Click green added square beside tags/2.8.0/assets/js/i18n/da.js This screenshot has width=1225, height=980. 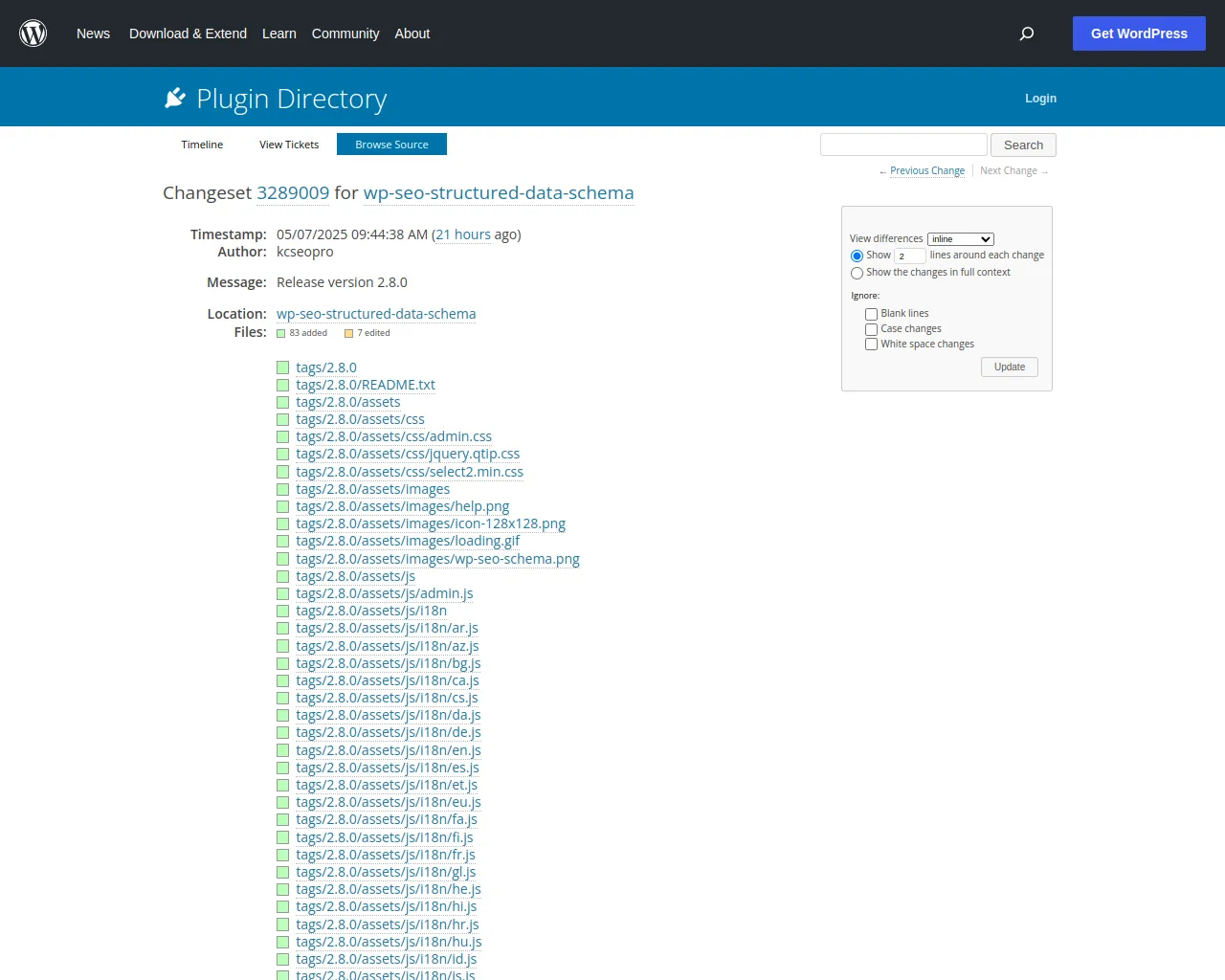[283, 715]
